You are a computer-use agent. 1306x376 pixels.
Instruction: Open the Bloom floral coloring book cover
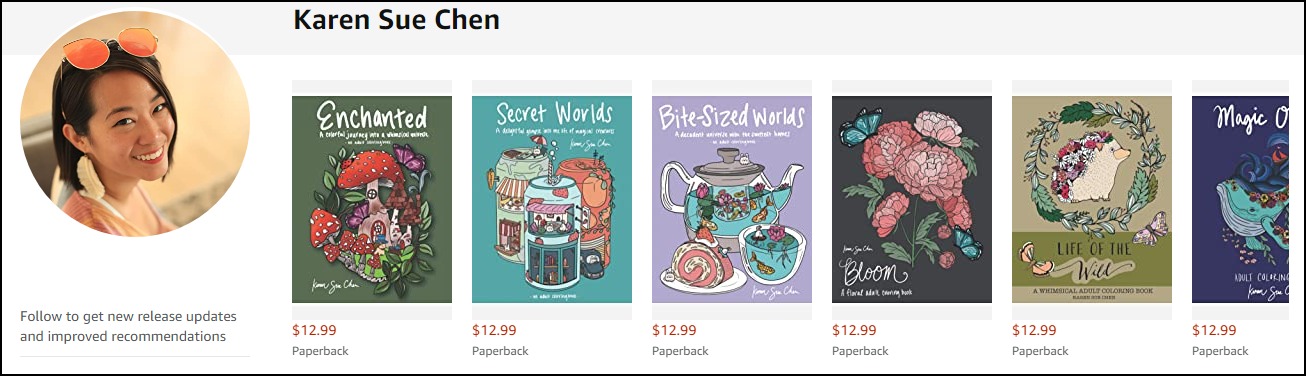click(x=912, y=199)
